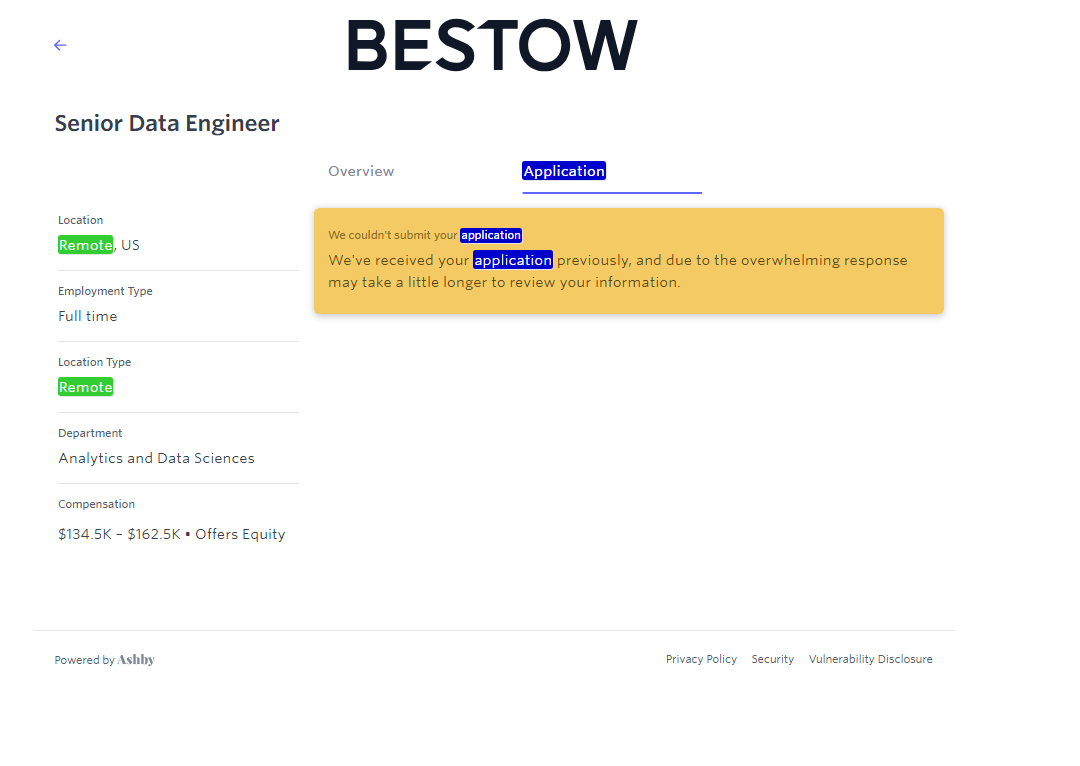
Task: Click the Department label
Action: (x=90, y=433)
